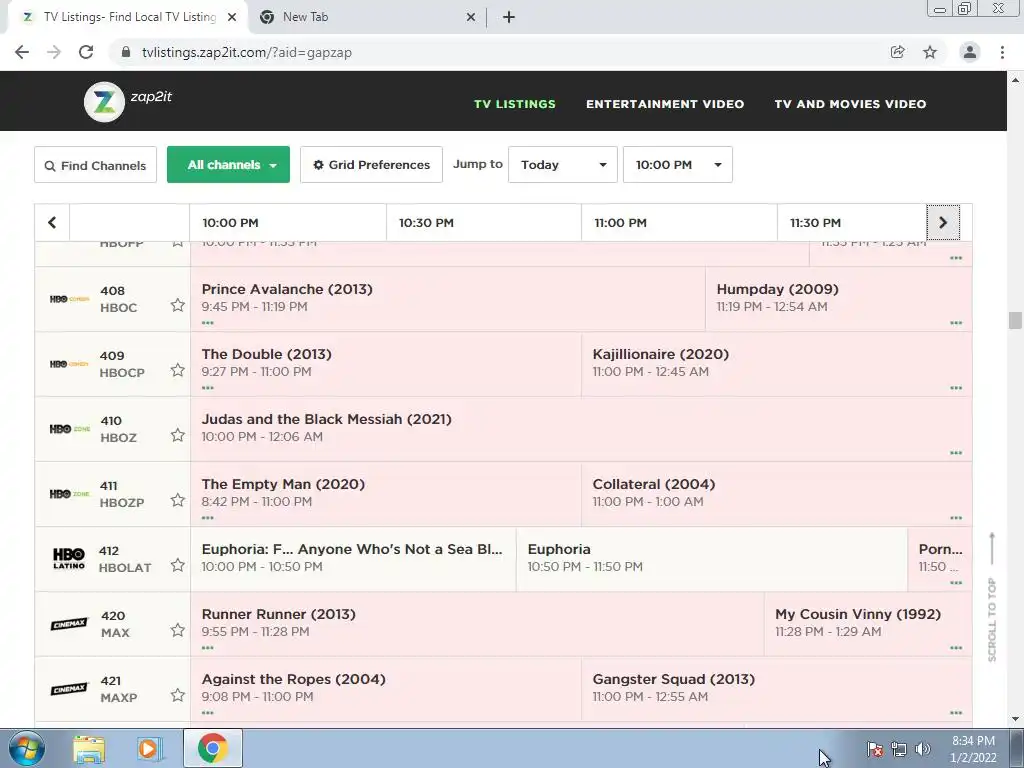The width and height of the screenshot is (1024, 768).
Task: Click SCROLL TO TOP control
Action: [x=992, y=597]
